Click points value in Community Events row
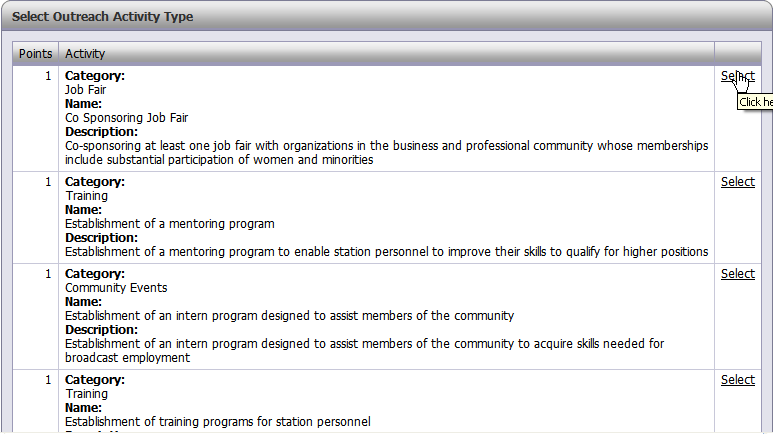Image resolution: width=773 pixels, height=434 pixels. pos(48,274)
